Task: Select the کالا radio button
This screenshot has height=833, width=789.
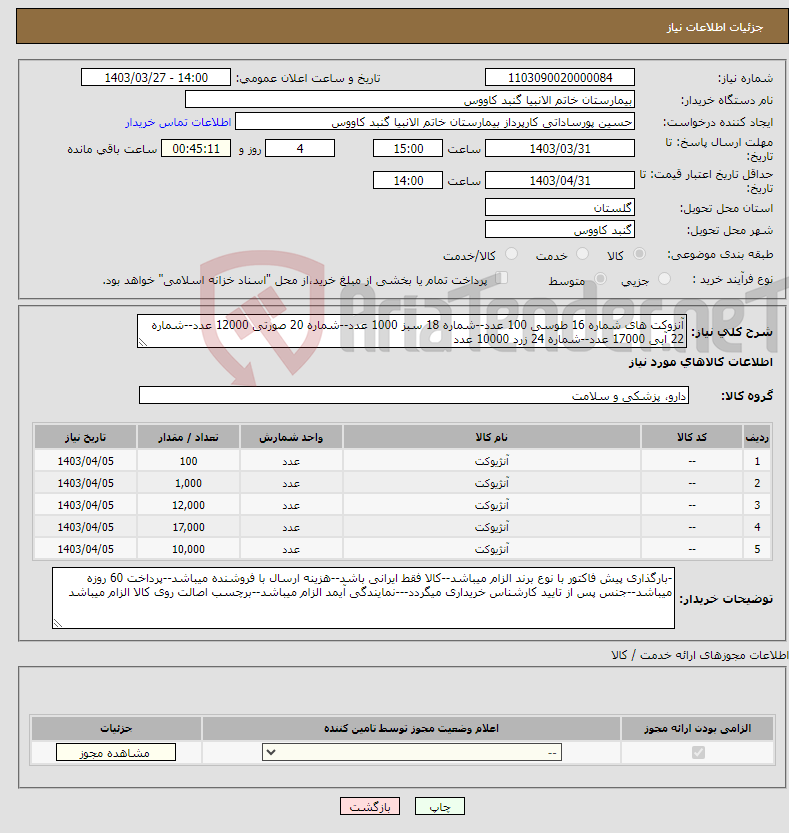Action: click(640, 254)
